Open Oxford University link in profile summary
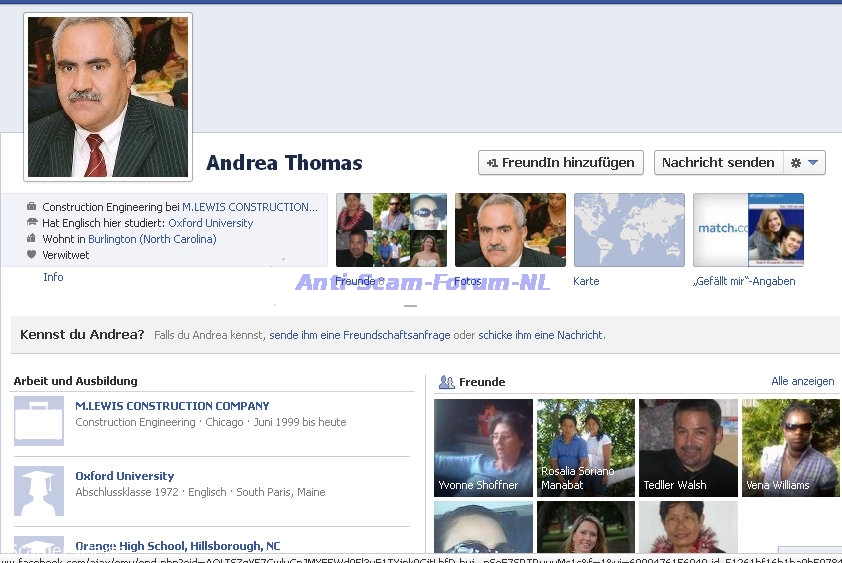The image size is (842, 563). coord(210,223)
